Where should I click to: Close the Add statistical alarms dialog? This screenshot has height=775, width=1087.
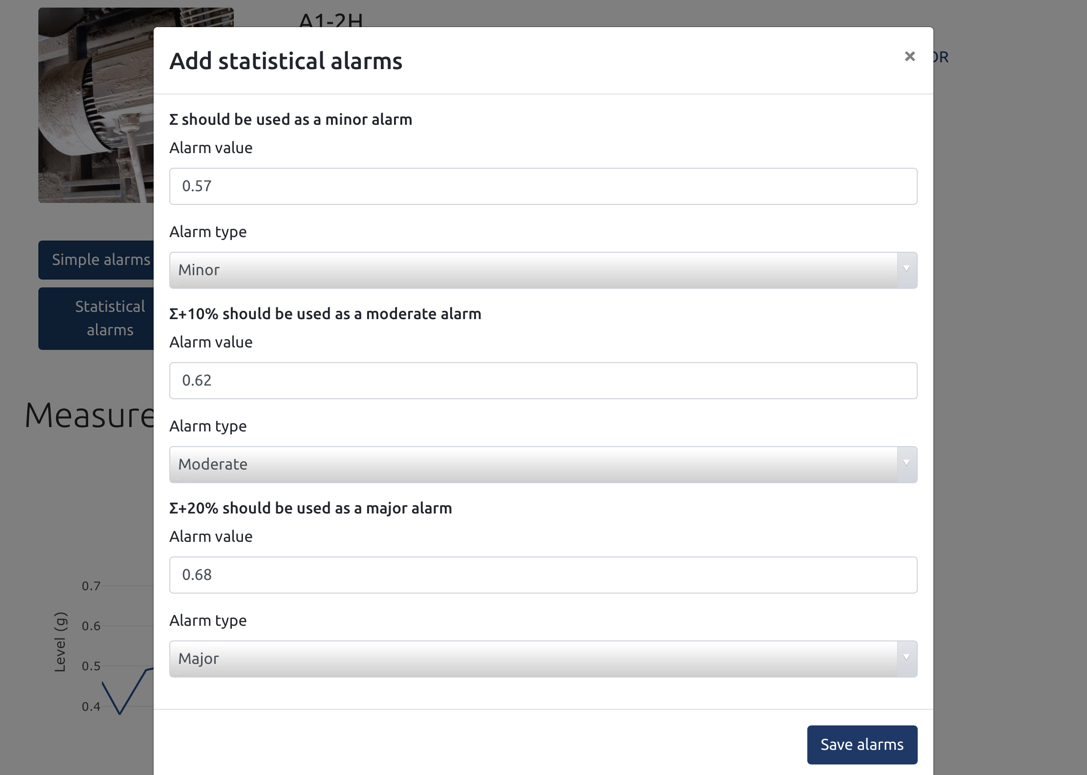pyautogui.click(x=909, y=56)
